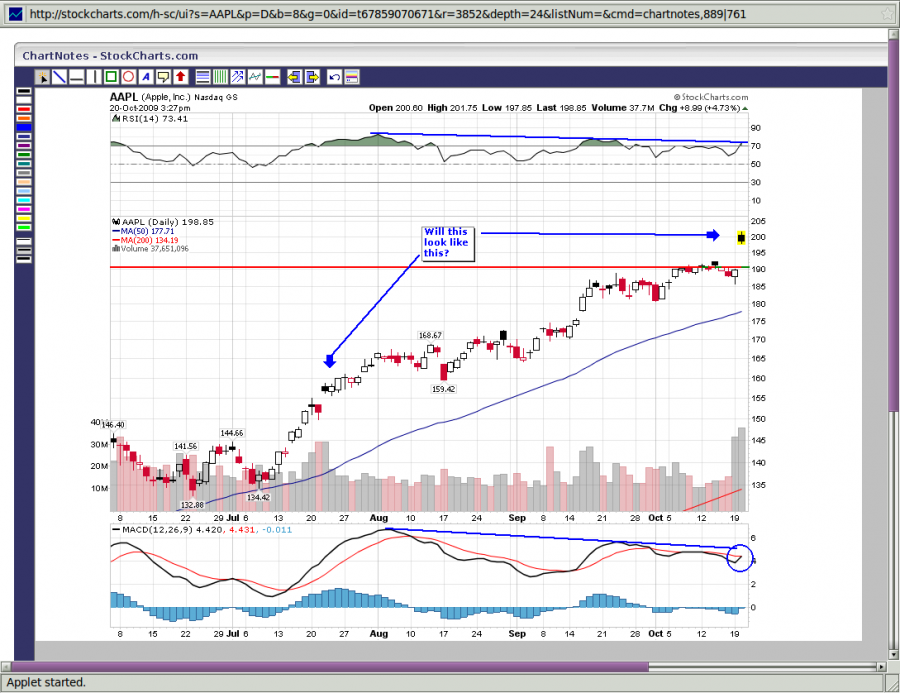The image size is (900, 693).
Task: Open the color palette properties icon
Action: click(351, 76)
